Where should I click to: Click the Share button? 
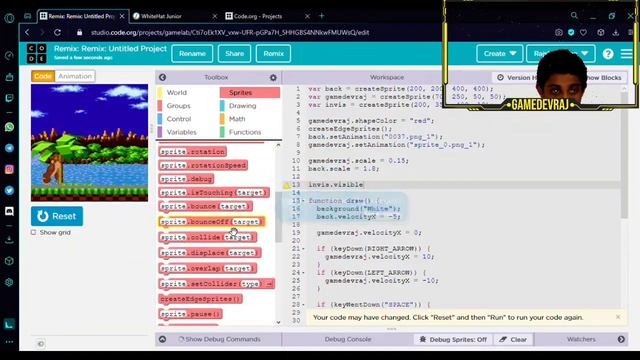[x=234, y=53]
